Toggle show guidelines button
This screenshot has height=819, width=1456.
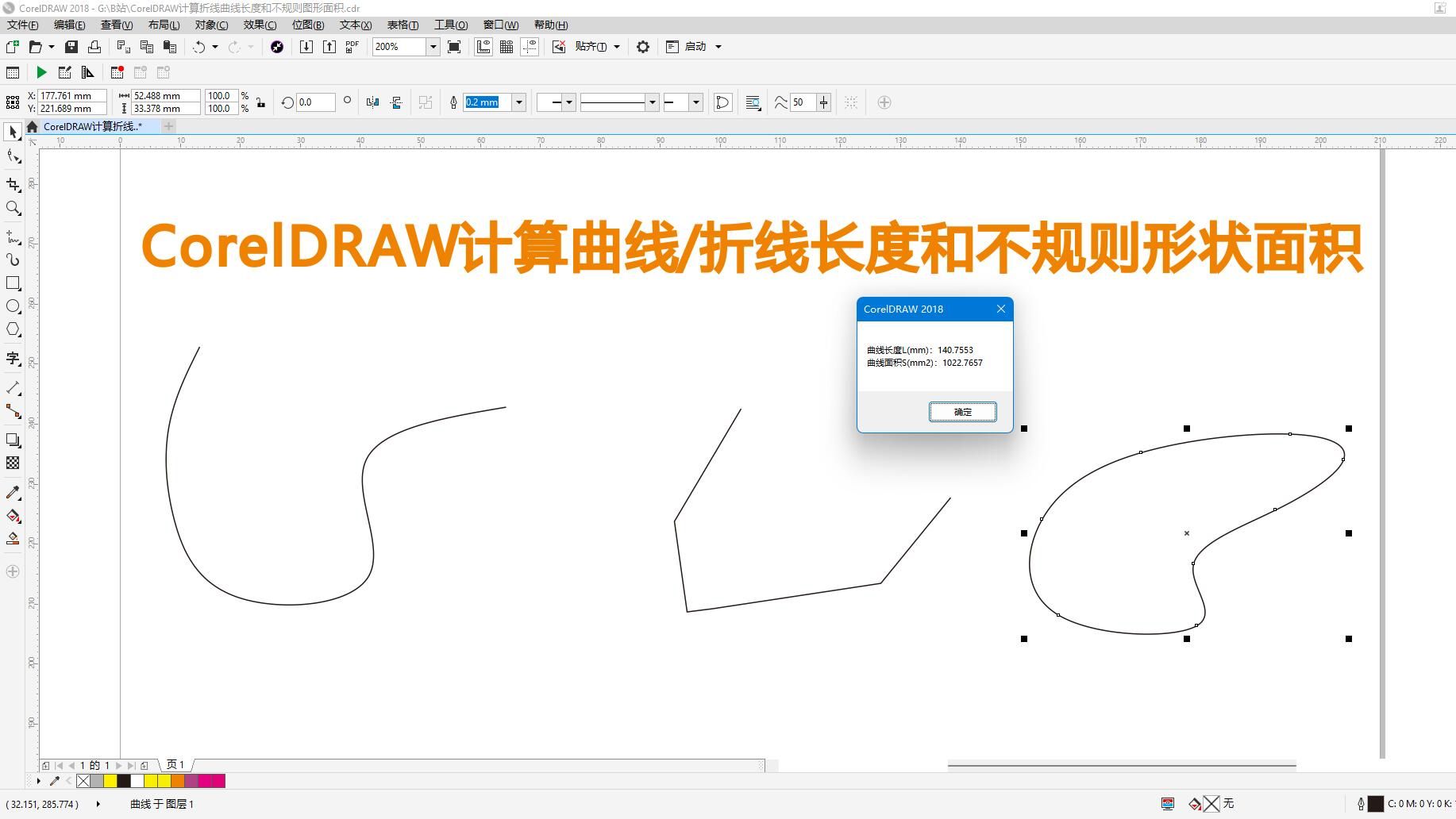coord(530,47)
